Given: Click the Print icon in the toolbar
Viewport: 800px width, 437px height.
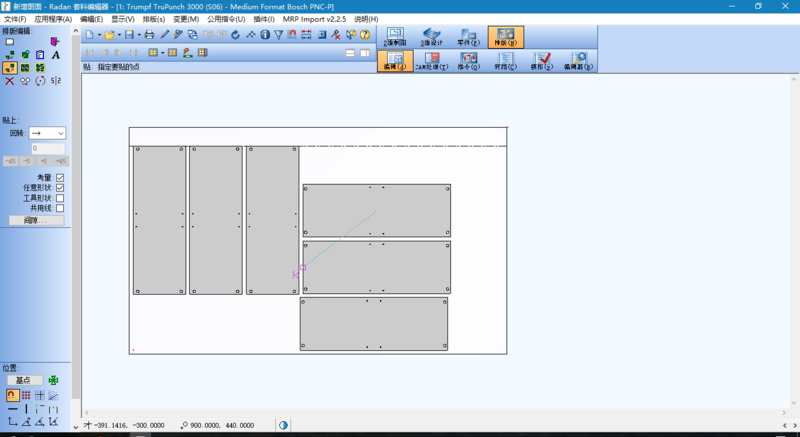Looking at the screenshot, I should pyautogui.click(x=149, y=35).
